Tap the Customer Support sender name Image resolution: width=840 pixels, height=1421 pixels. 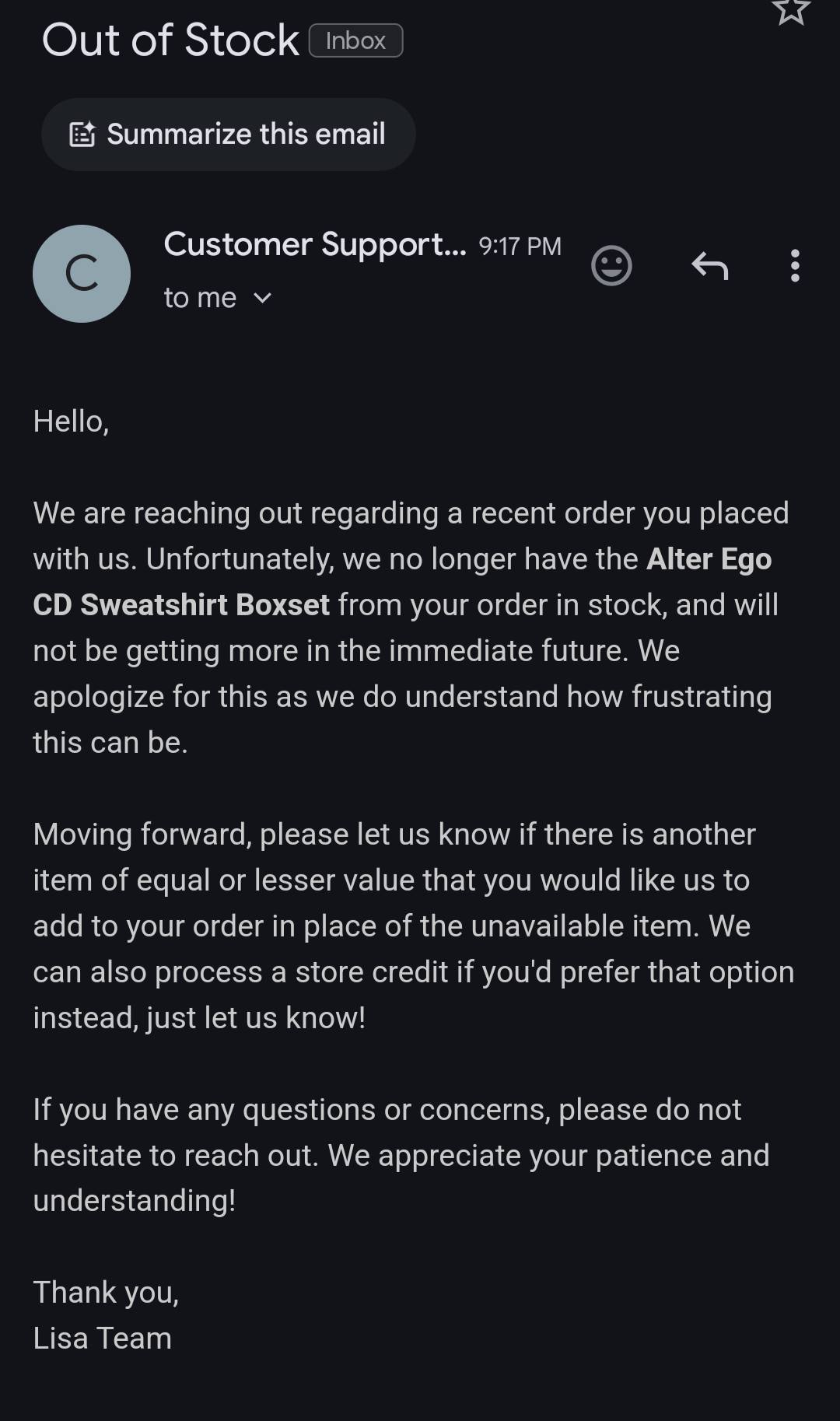point(315,244)
